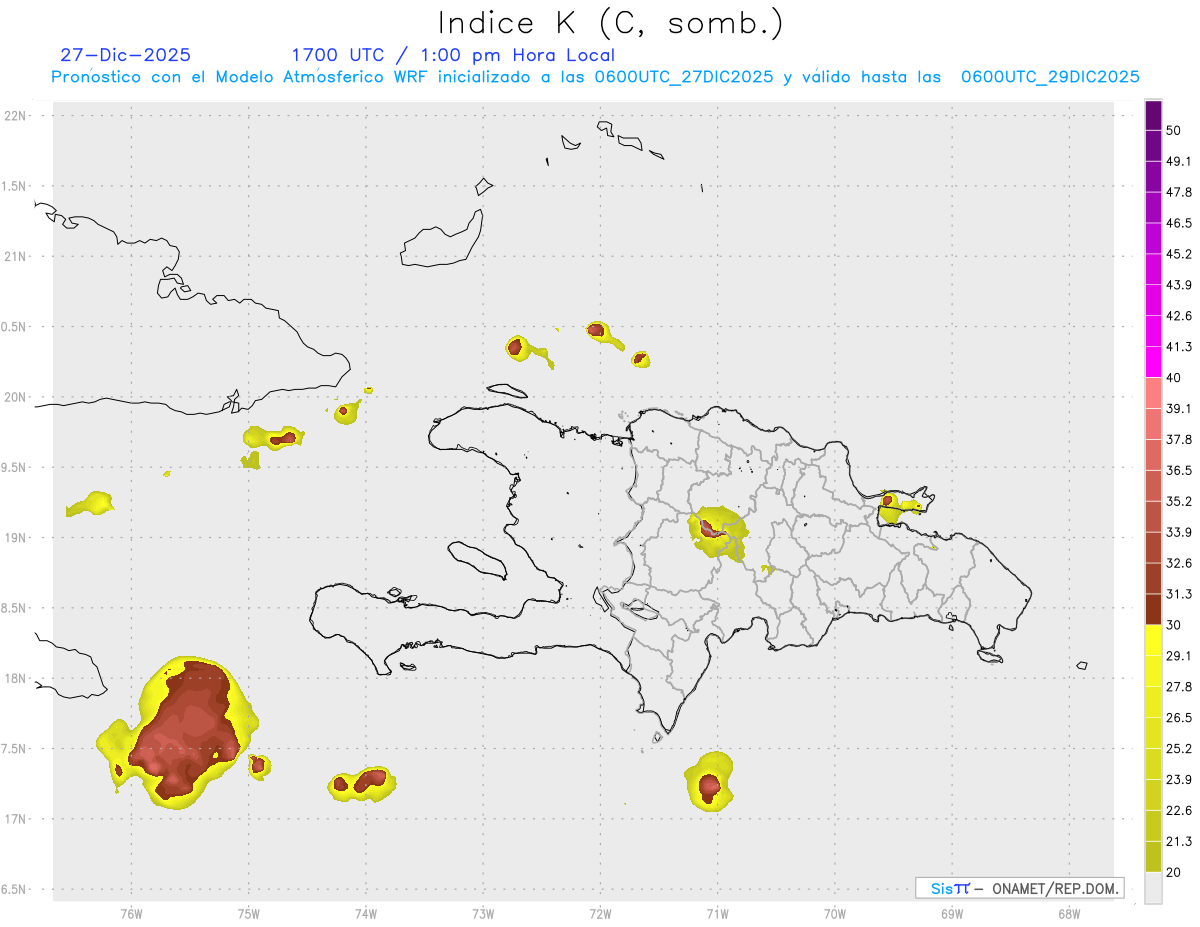
Task: Click the salmon legend band between 39.1 and 40
Action: [x=1153, y=393]
